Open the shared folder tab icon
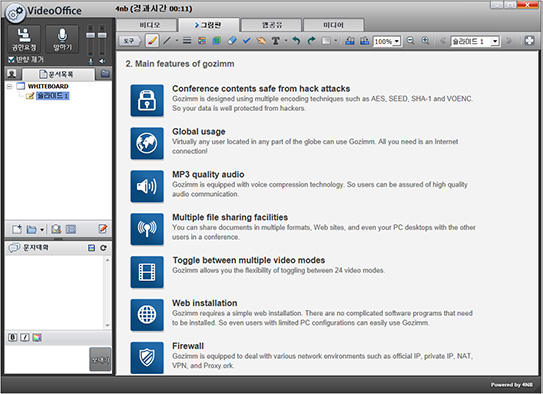Viewport: 543px width, 394px height. pyautogui.click(x=105, y=73)
